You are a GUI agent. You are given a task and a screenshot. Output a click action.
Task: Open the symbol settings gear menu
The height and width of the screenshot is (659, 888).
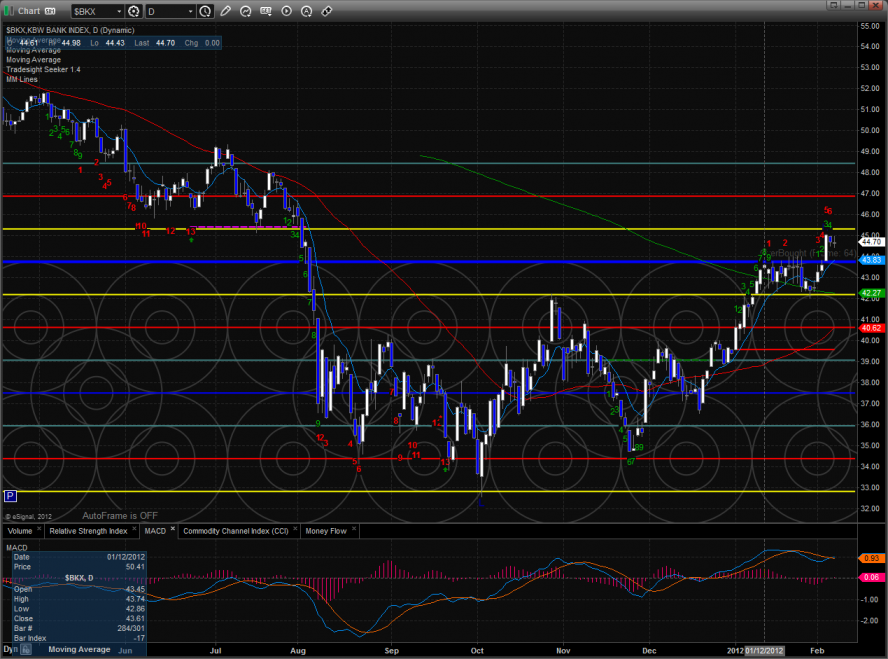pyautogui.click(x=134, y=11)
